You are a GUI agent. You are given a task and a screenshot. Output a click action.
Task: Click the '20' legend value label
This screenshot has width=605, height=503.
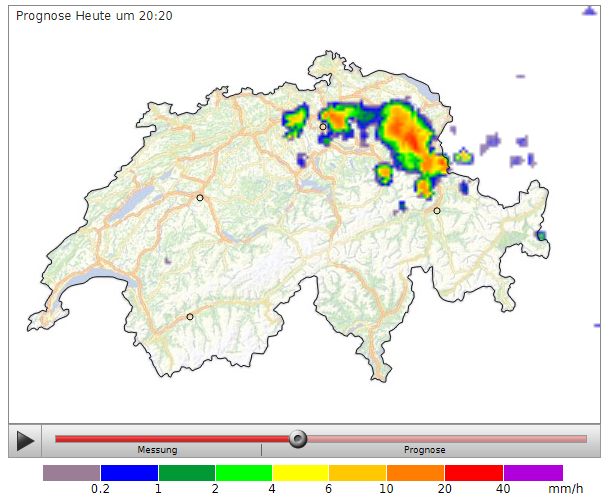pyautogui.click(x=444, y=489)
